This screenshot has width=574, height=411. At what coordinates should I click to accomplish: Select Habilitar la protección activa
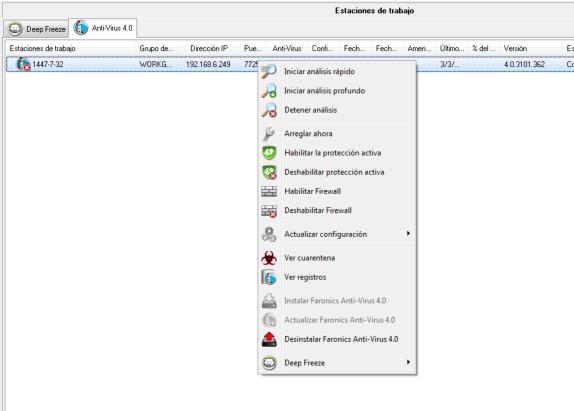[337, 153]
